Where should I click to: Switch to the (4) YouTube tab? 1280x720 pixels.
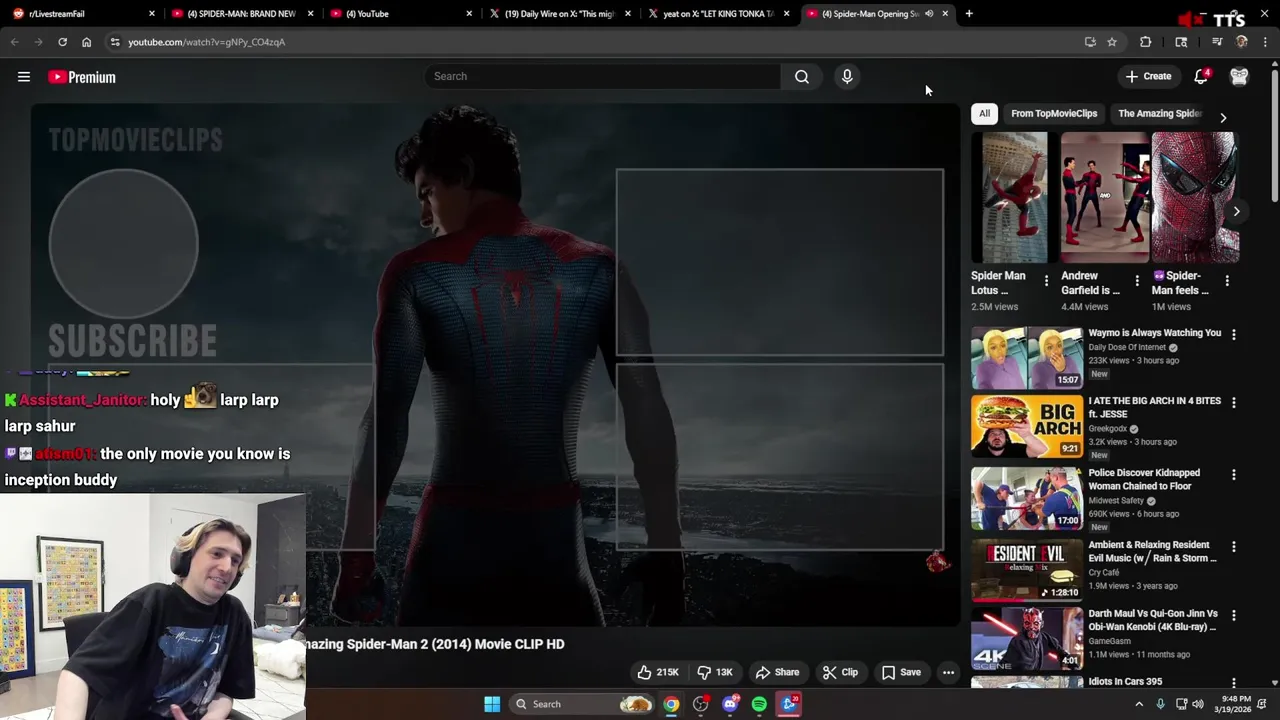point(400,14)
